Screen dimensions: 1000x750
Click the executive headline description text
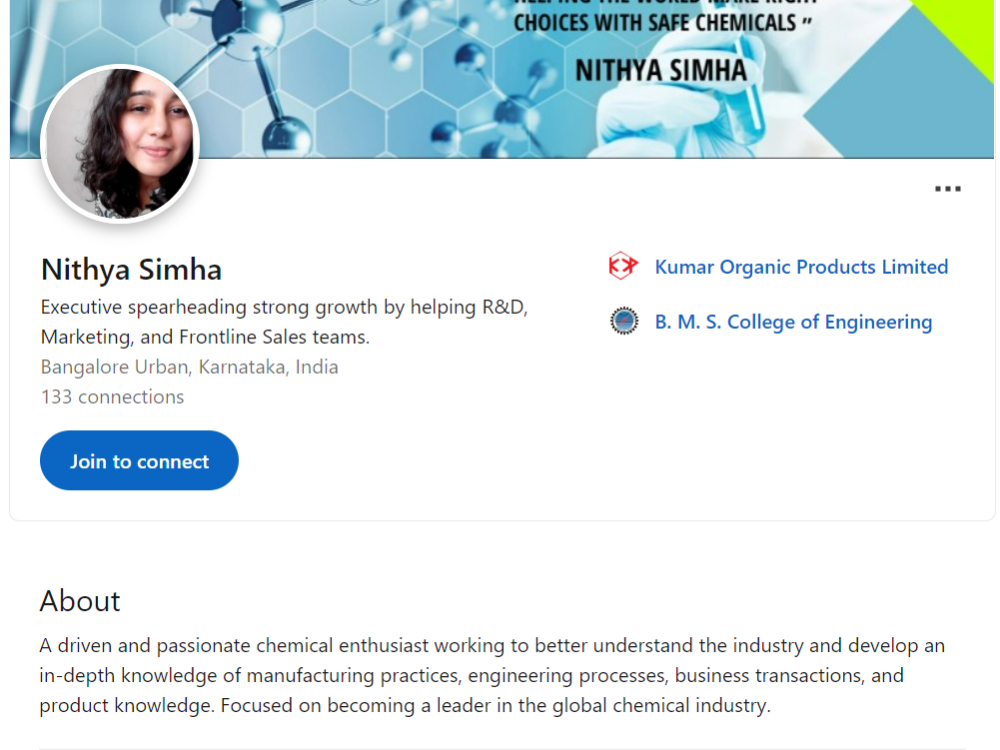coord(284,321)
